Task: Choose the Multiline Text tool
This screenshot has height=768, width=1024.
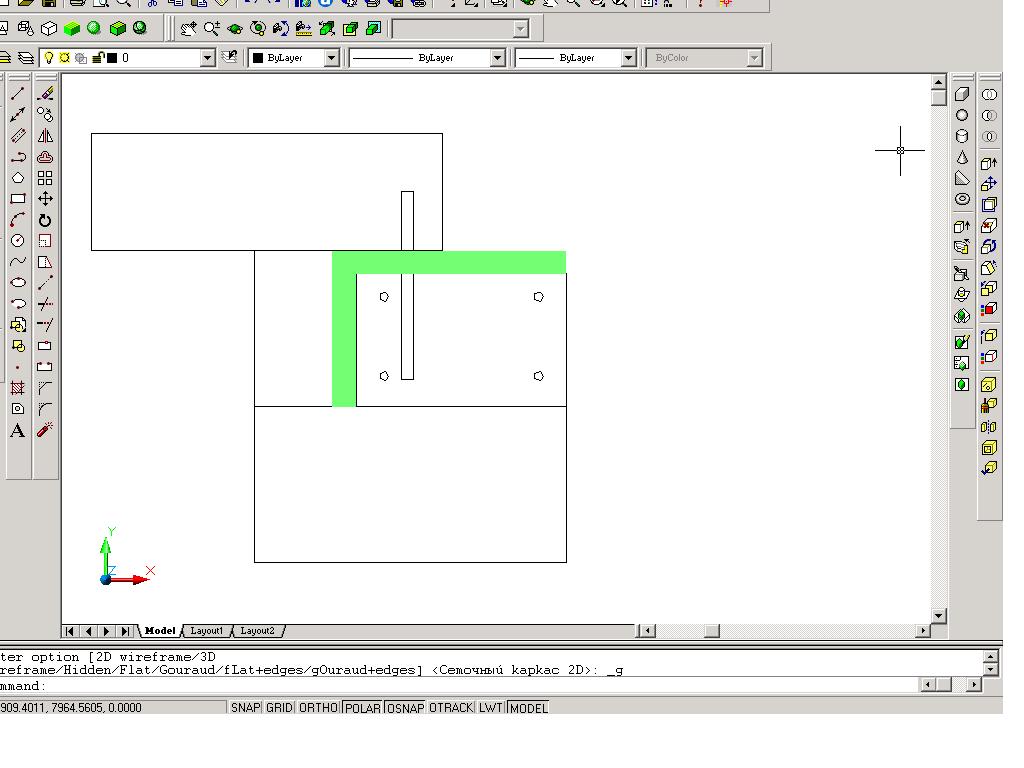Action: 18,430
